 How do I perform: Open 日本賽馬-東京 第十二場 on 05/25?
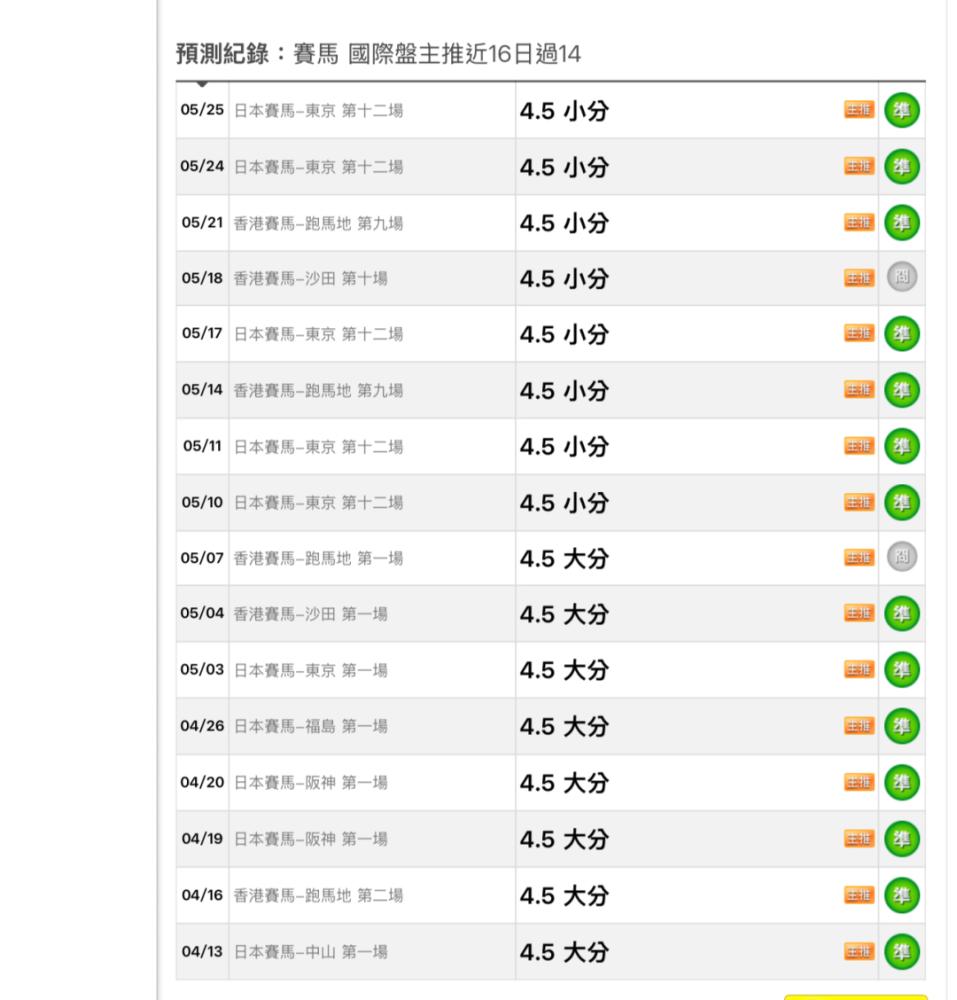pyautogui.click(x=318, y=110)
